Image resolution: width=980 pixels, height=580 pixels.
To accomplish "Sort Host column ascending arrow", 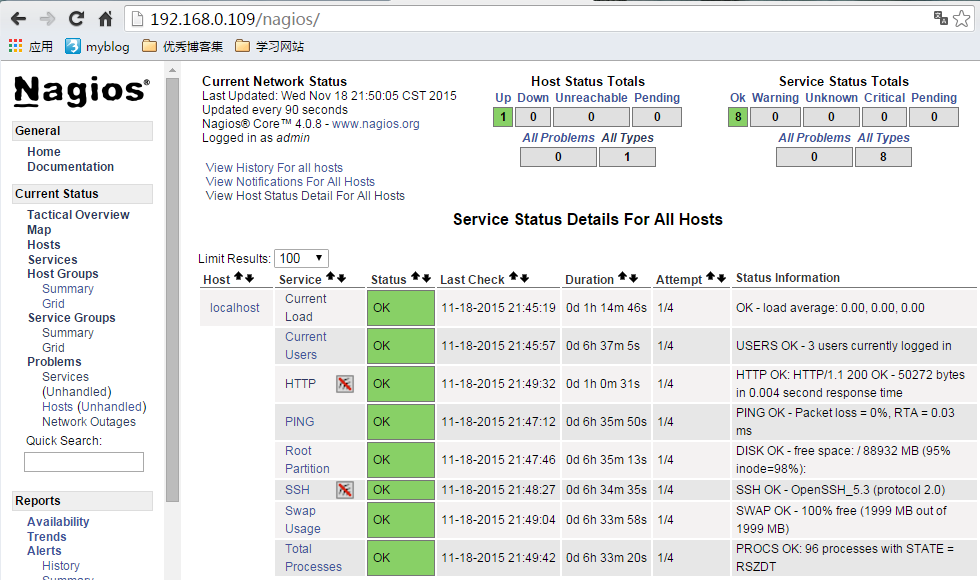I will [239, 278].
